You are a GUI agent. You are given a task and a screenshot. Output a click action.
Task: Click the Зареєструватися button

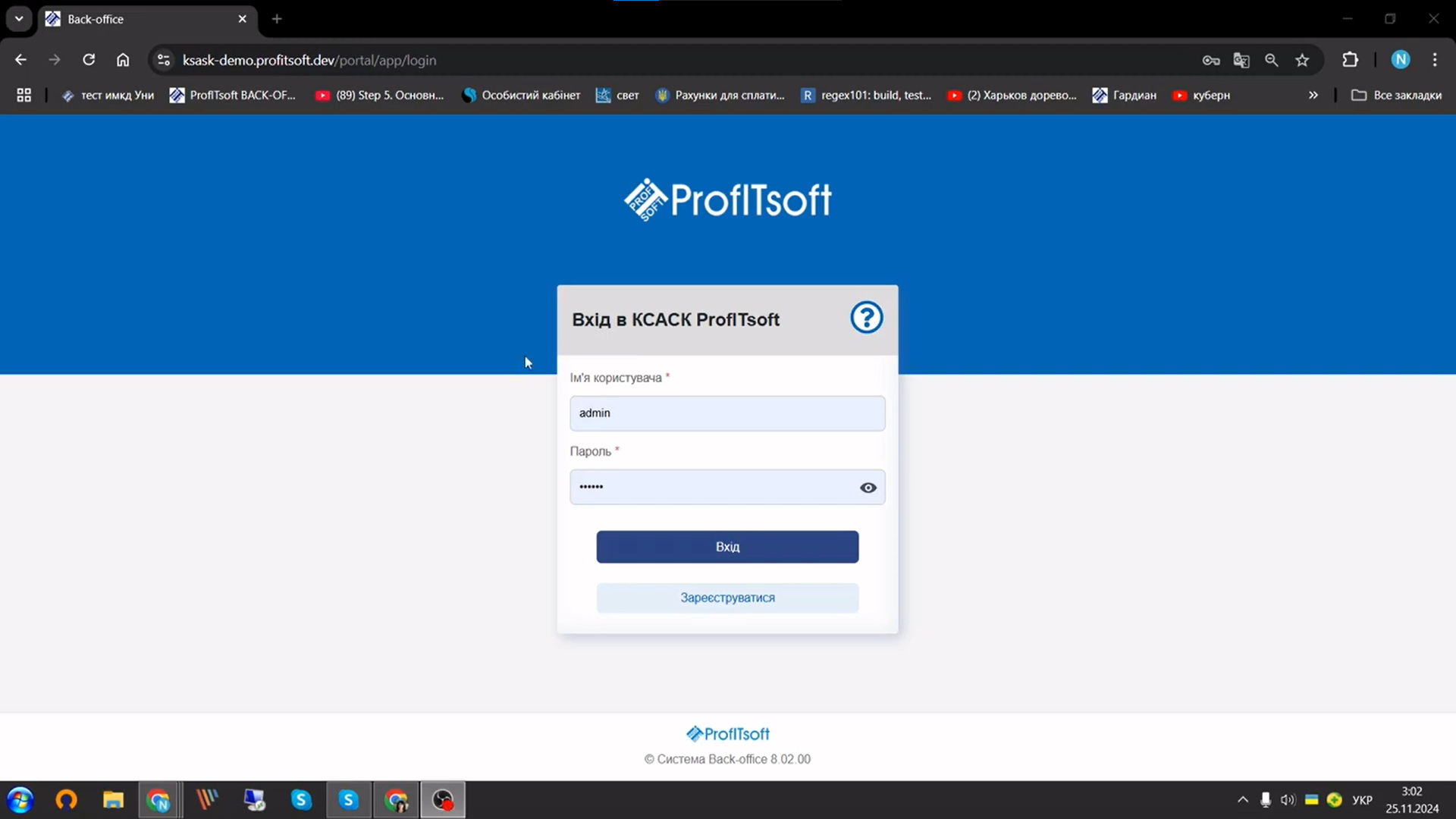(727, 598)
